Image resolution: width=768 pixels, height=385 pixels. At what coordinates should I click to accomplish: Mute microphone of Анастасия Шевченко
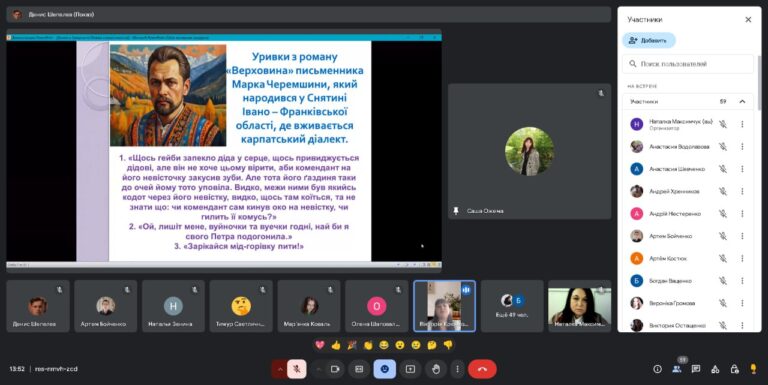723,169
